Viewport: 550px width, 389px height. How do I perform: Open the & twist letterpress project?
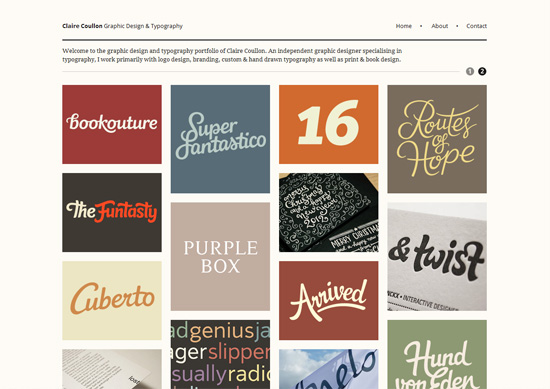(437, 256)
